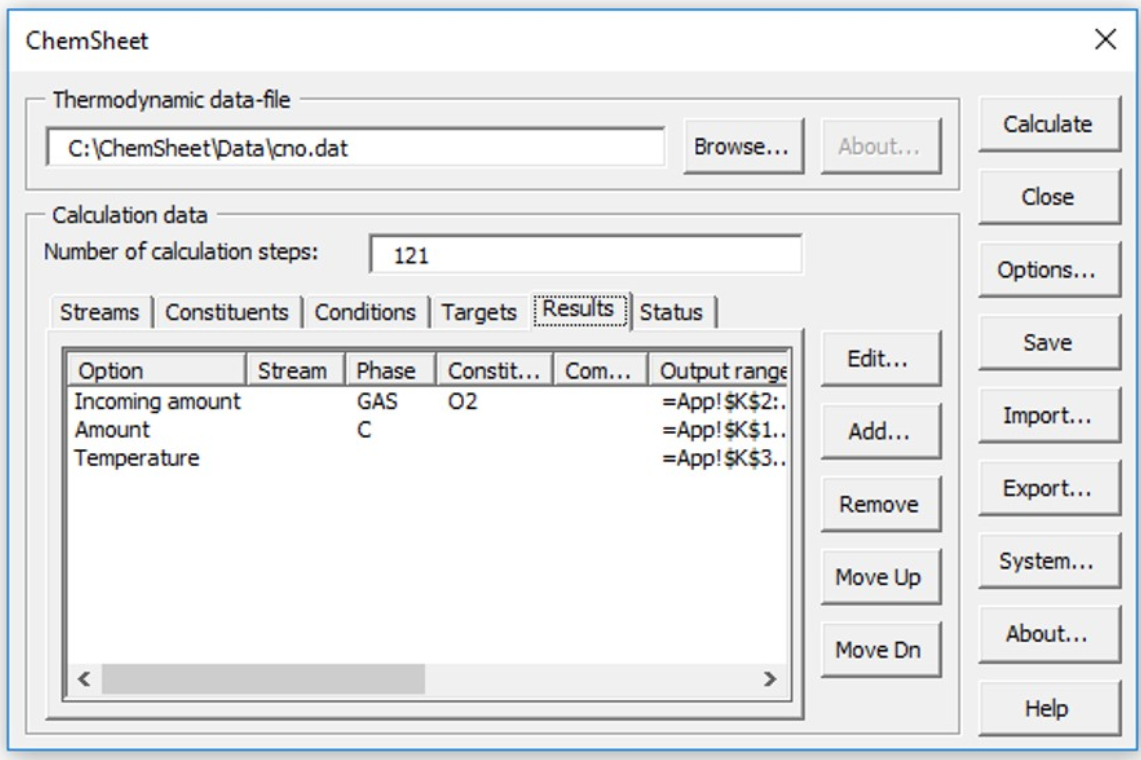Close the ChemSheet dialog with X

point(1105,40)
